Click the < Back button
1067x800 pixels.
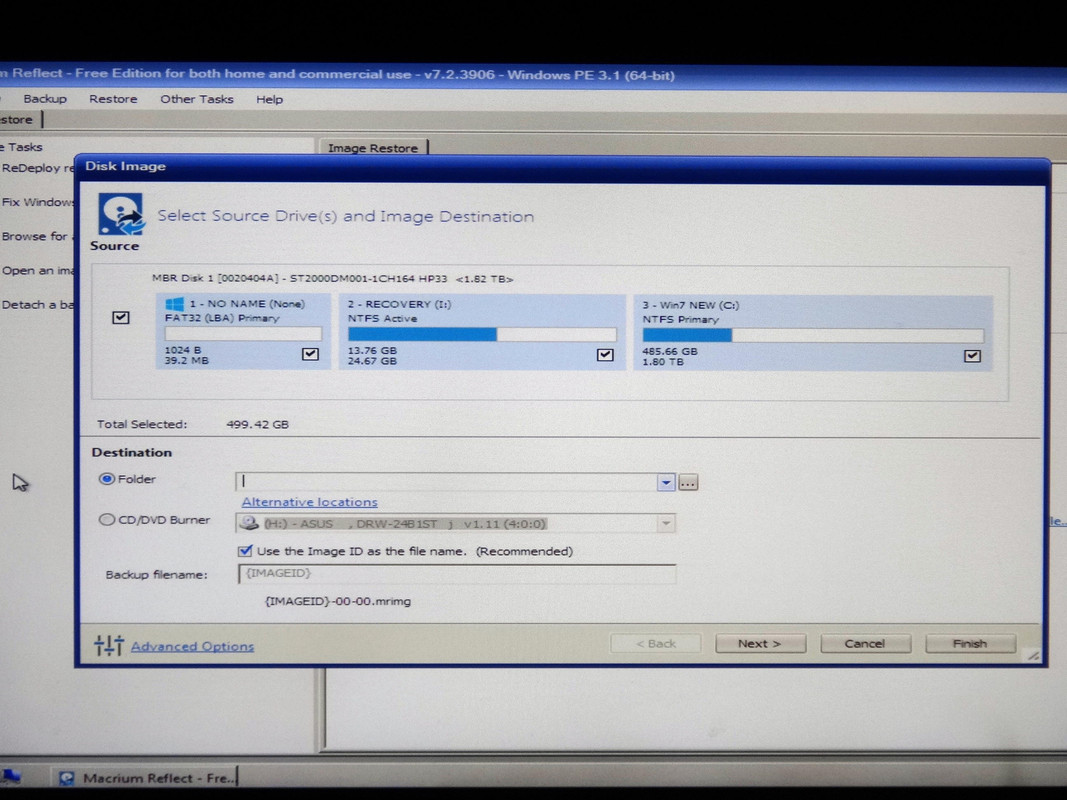[655, 644]
